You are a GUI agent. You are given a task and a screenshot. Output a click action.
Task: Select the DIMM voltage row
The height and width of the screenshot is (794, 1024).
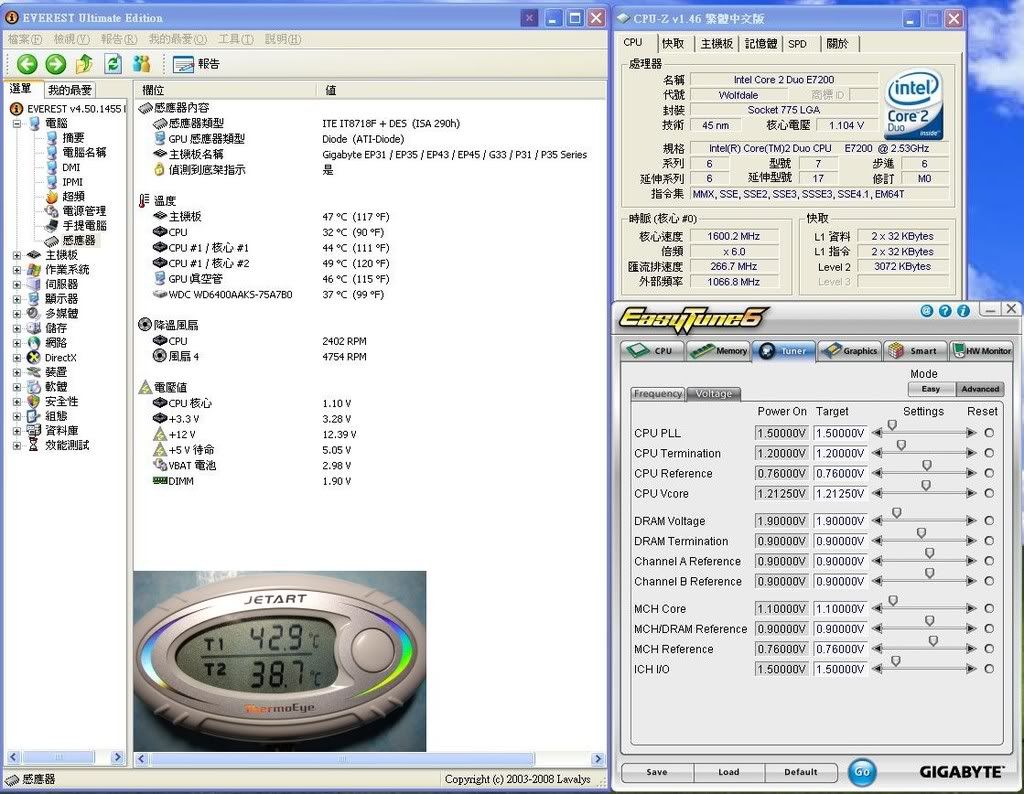pos(252,481)
